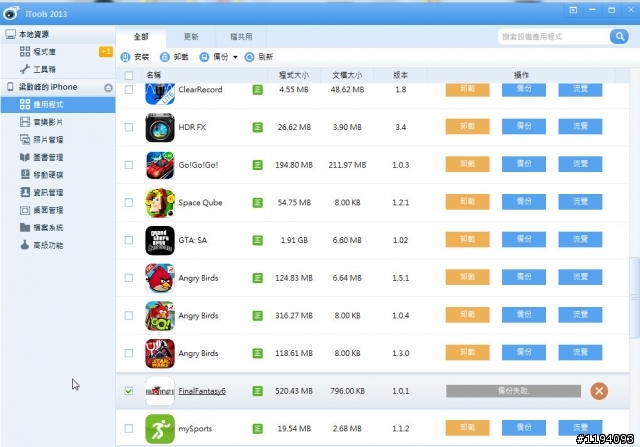Screen dimensions: 640x447
Task: Click the Angry Birds Star Wars 1.3.0 icon
Action: [x=160, y=353]
